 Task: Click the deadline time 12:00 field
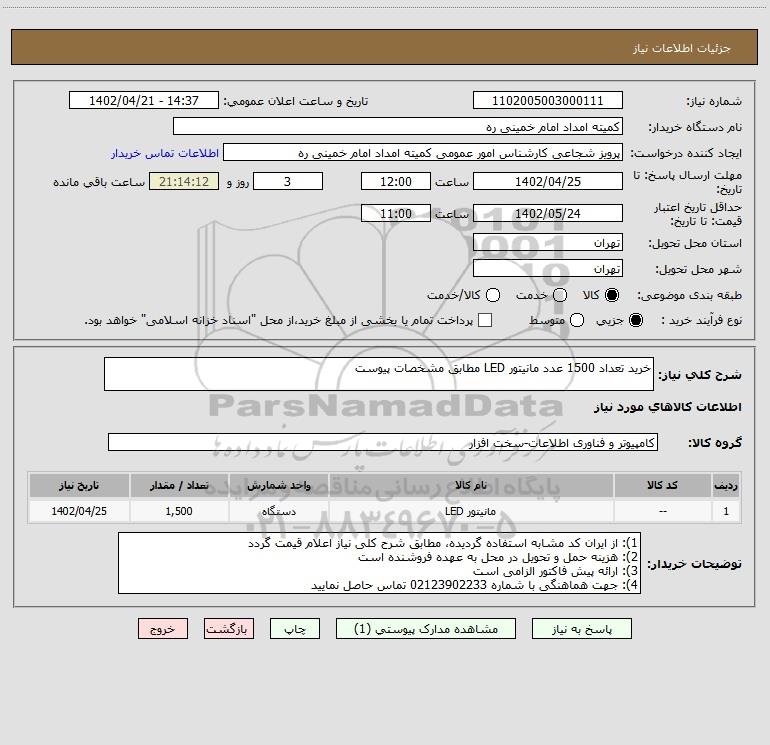pos(396,181)
